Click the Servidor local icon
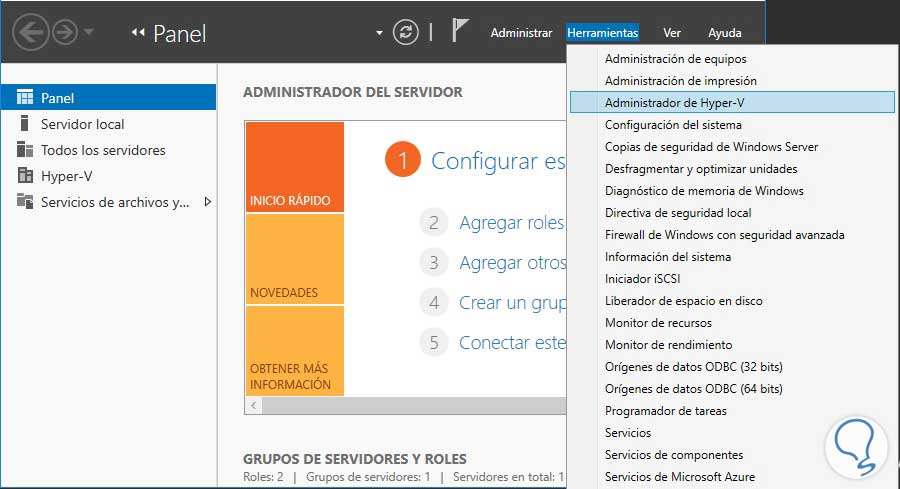This screenshot has width=900, height=489. [24, 123]
